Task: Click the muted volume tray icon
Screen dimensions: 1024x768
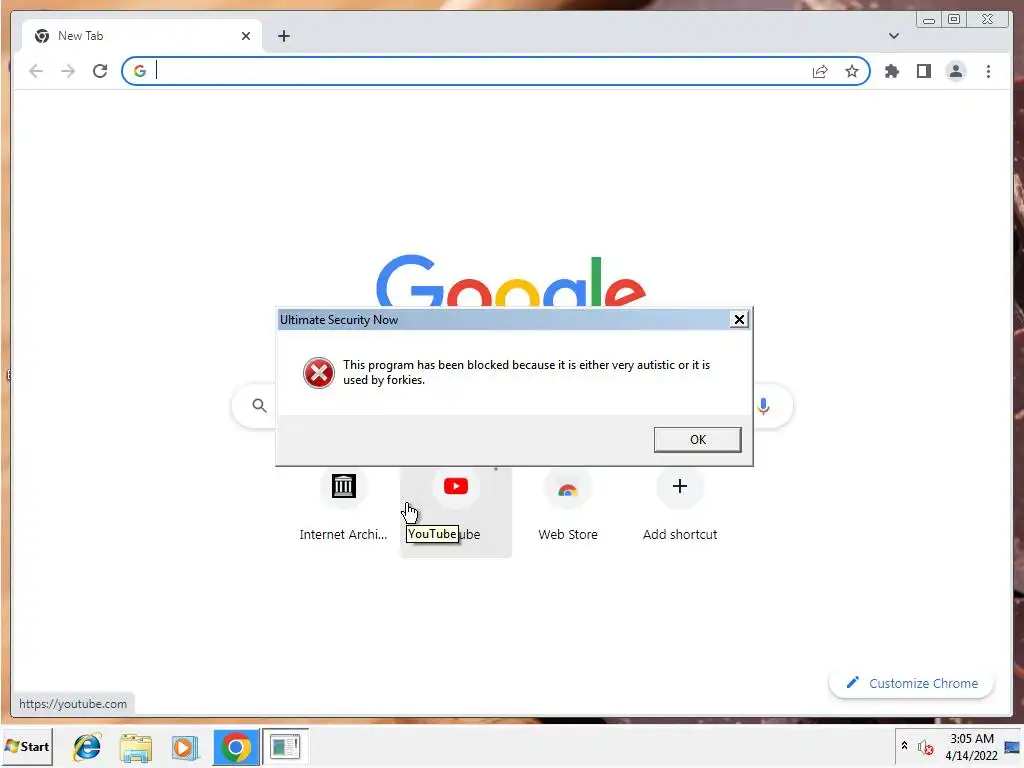Action: click(925, 747)
